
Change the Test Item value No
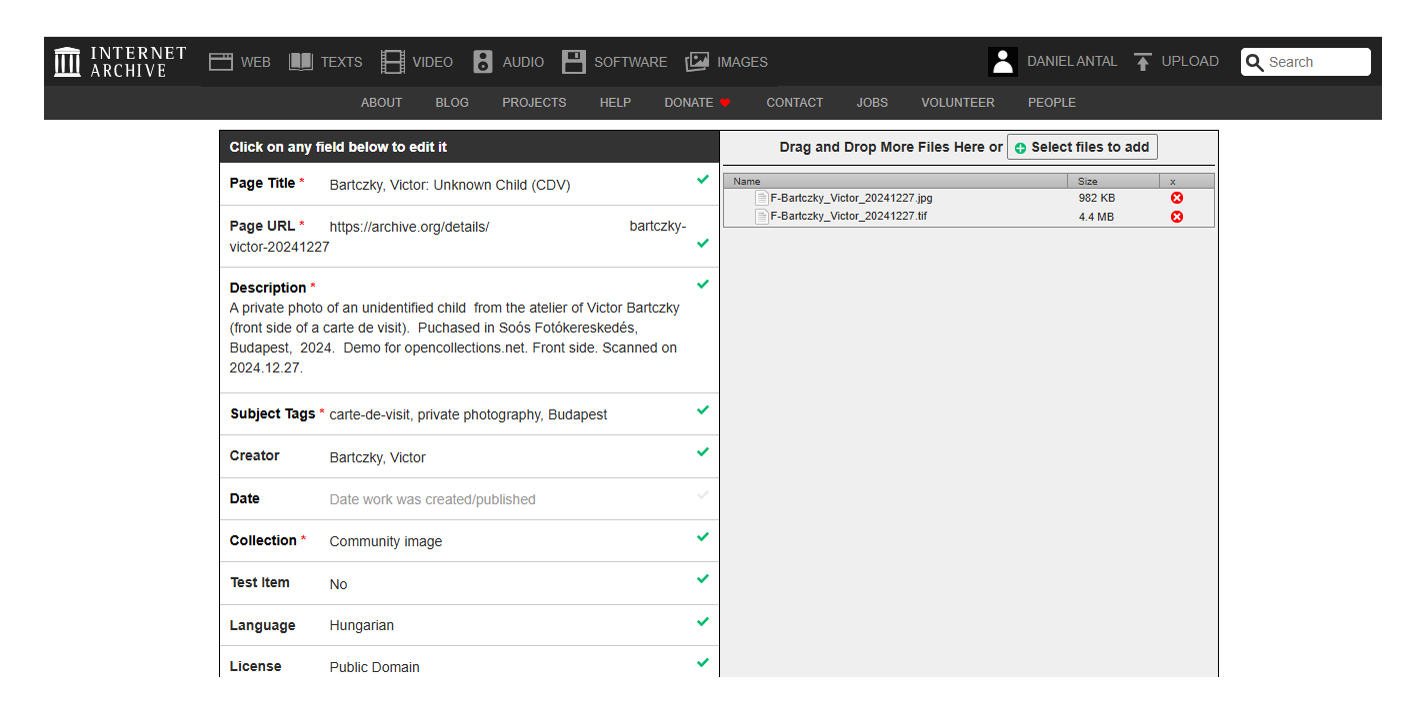point(339,584)
